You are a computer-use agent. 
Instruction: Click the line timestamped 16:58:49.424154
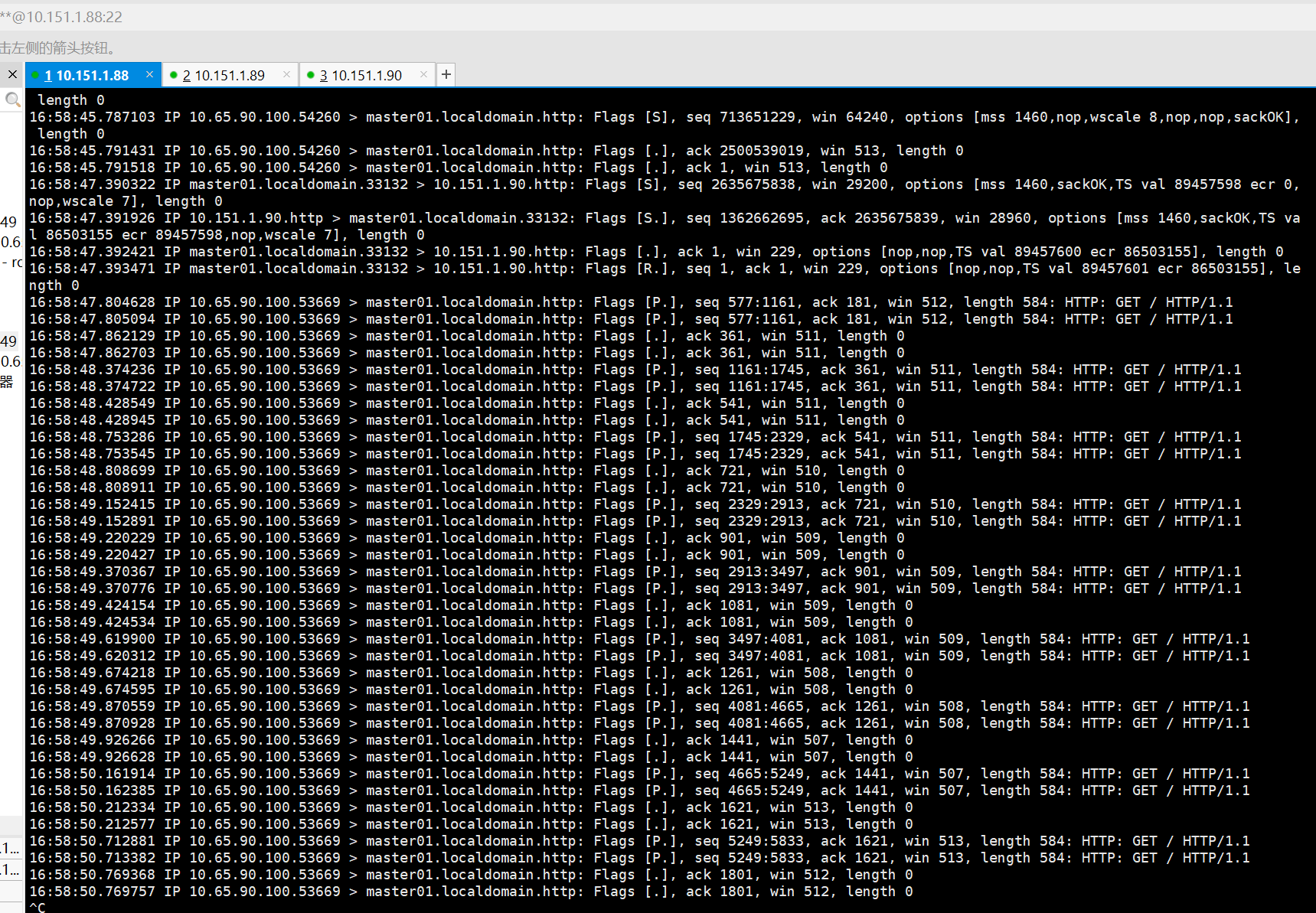coord(471,605)
